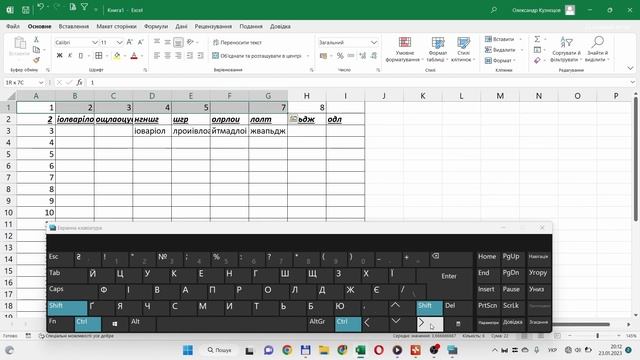This screenshot has width=640, height=360.
Task: Open Sort and Filter (Сортувати й фільтрувати)
Action: pos(566,49)
